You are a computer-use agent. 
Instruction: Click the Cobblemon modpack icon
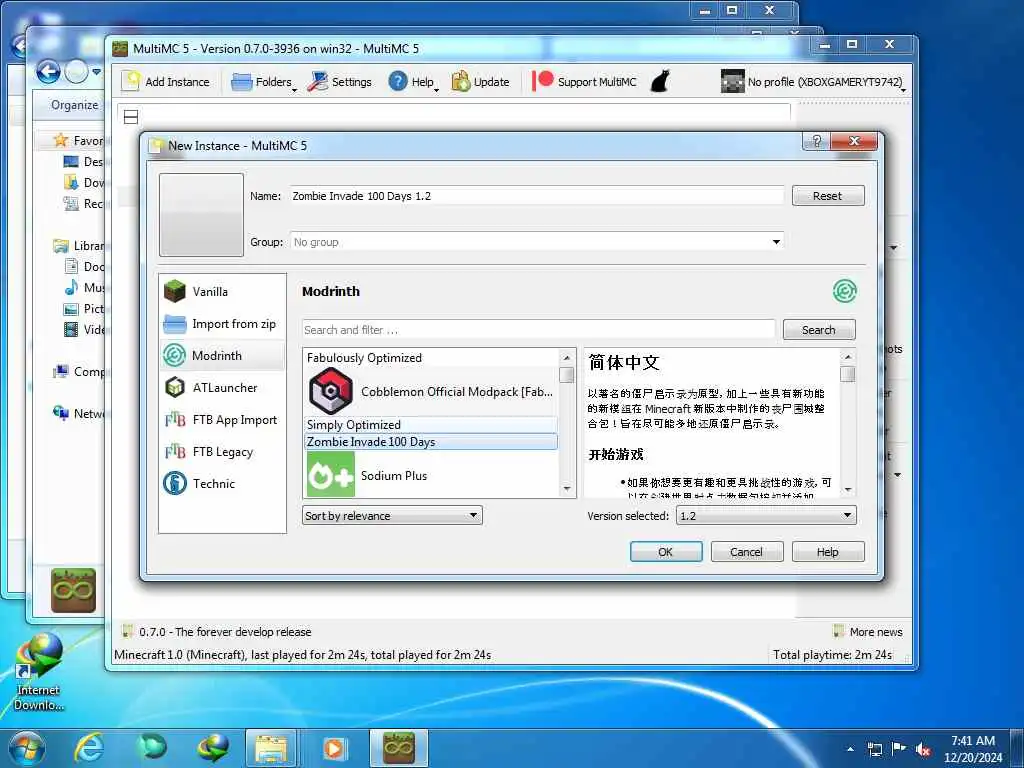[x=331, y=391]
